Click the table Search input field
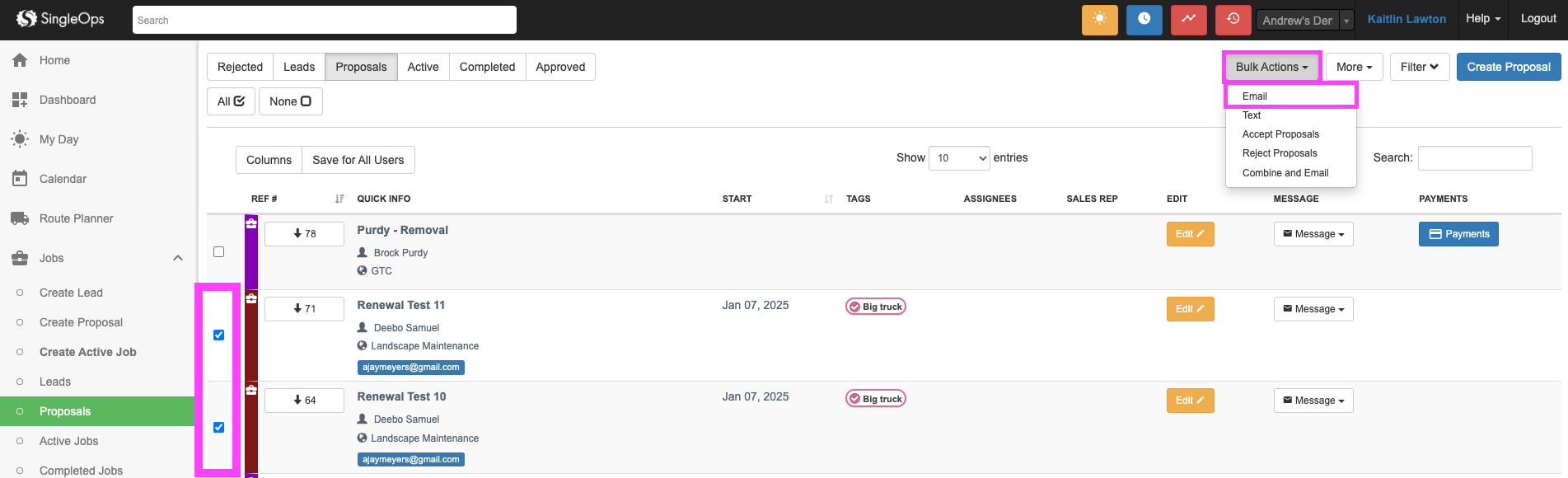Viewport: 1568px width, 478px height. 1474,158
